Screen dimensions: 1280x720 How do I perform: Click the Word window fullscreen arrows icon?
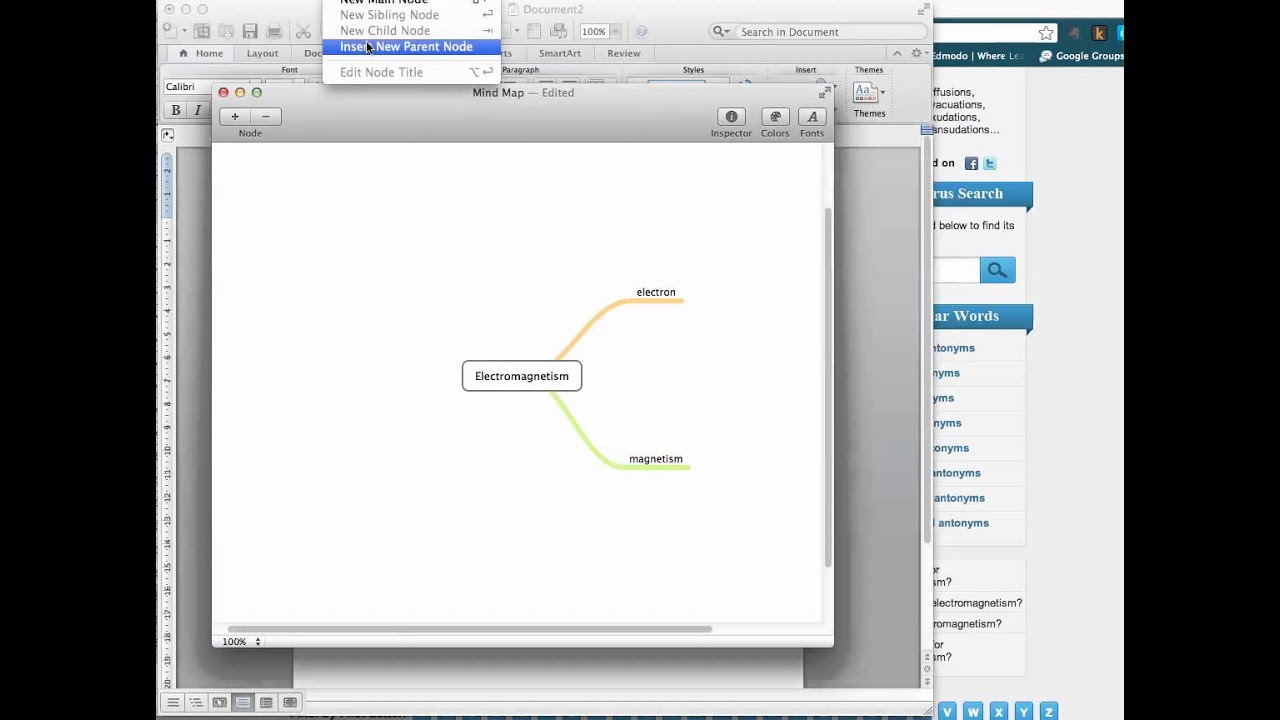(x=923, y=9)
